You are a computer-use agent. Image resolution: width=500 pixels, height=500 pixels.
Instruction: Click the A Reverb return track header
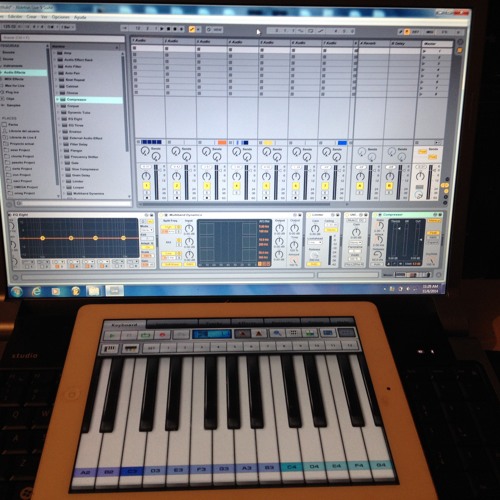click(372, 43)
